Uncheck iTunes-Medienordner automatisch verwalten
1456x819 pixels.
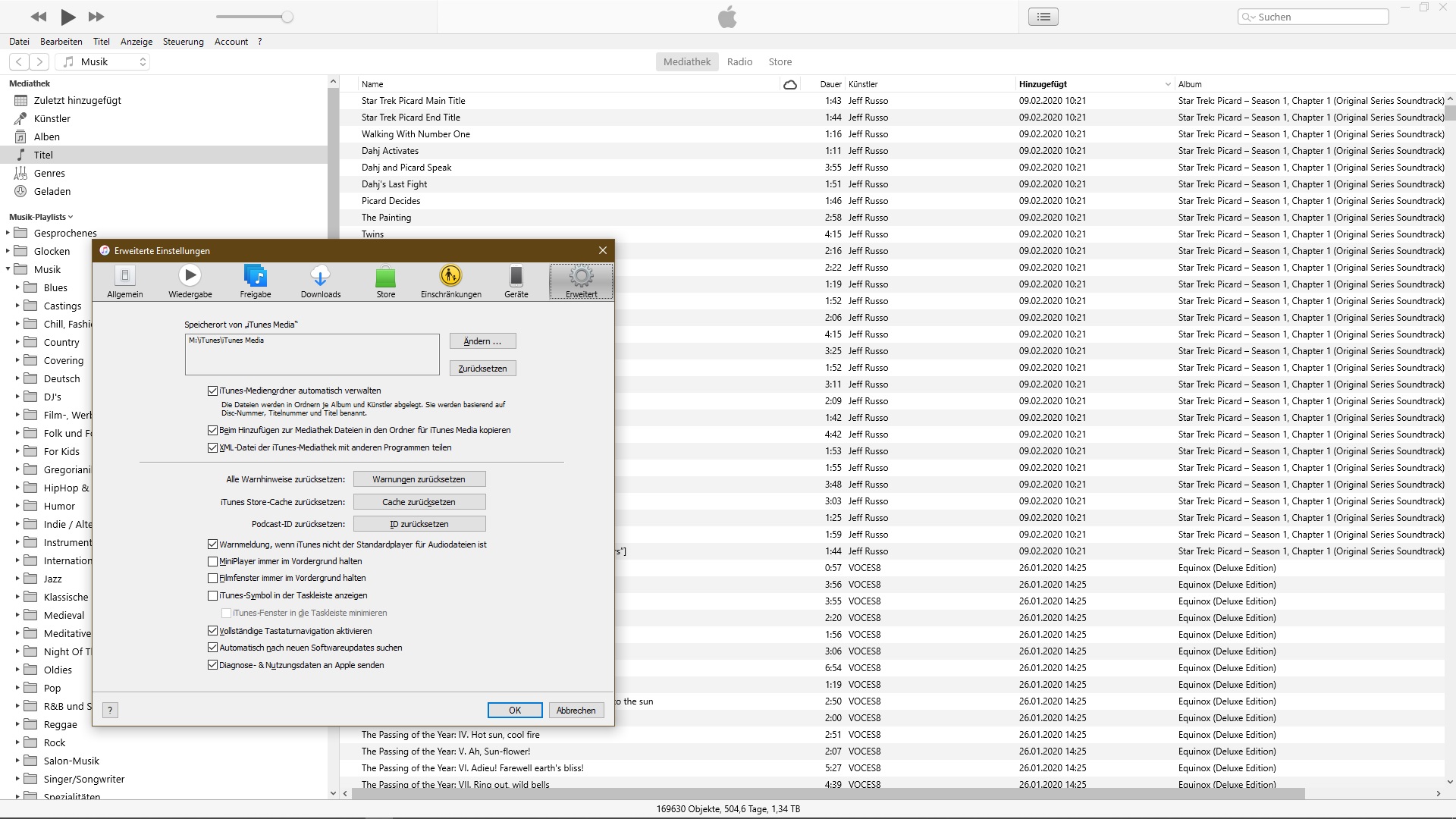point(213,391)
